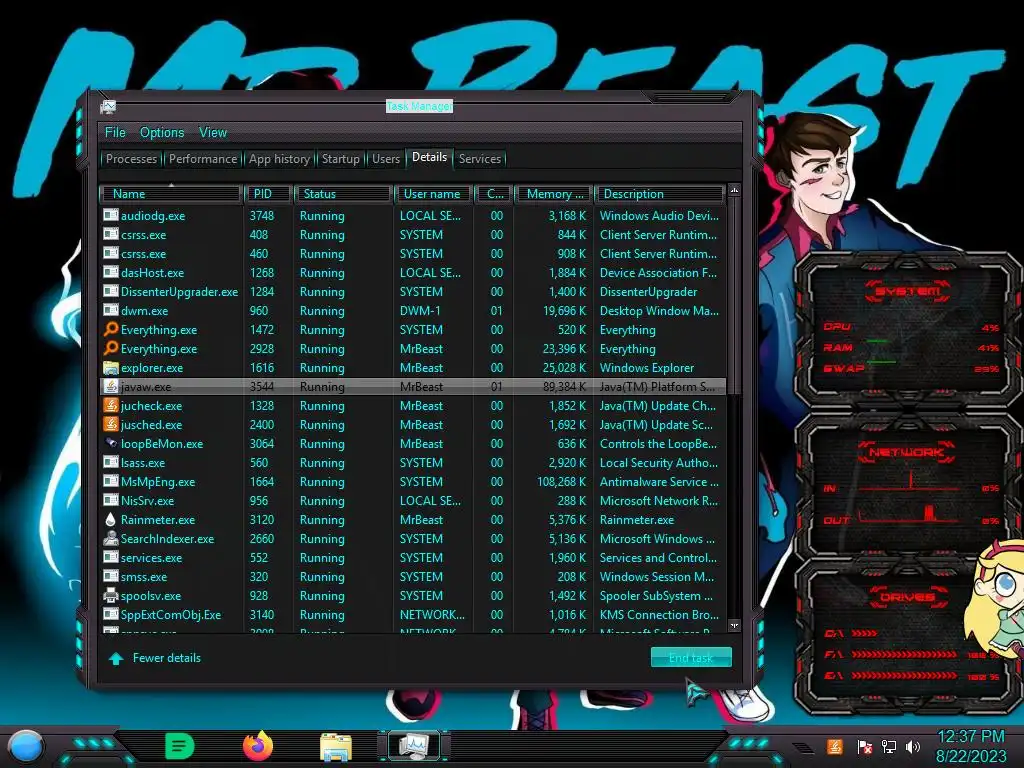Viewport: 1024px width, 768px height.
Task: Select the lsass.exe process name
Action: click(x=143, y=462)
